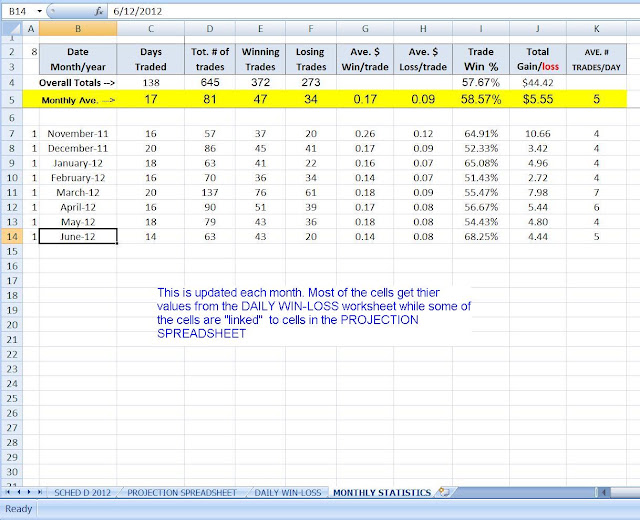This screenshot has height=520, width=640.
Task: Switch to DAILY WIN-LOSS sheet tab
Action: click(x=288, y=493)
